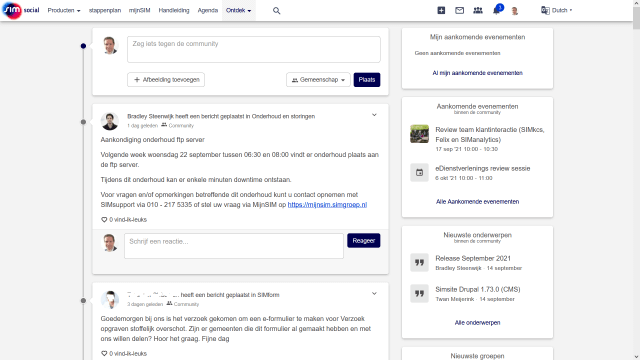The height and width of the screenshot is (360, 640).
Task: Click the heart icon on ftp server post
Action: pos(104,220)
